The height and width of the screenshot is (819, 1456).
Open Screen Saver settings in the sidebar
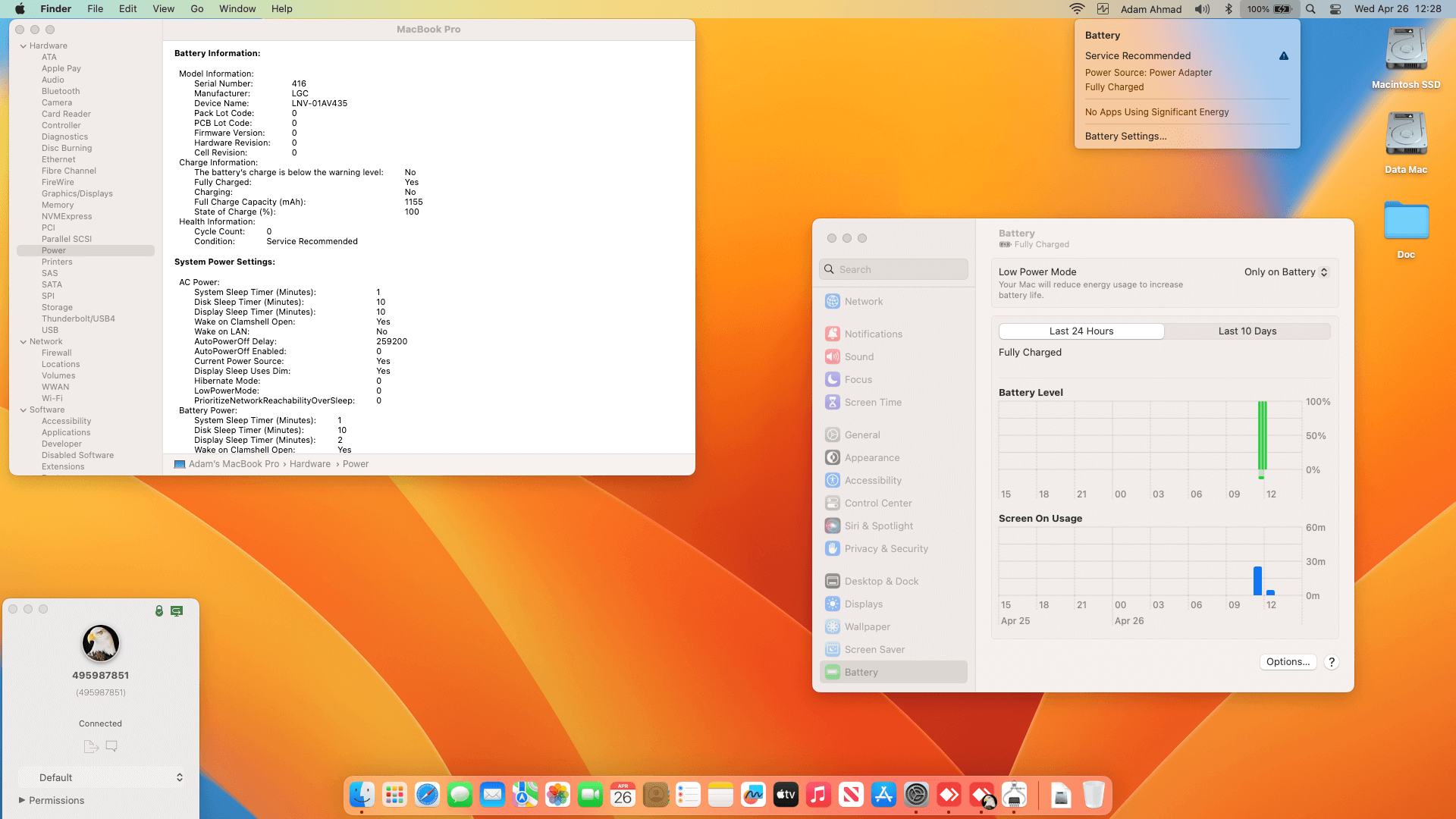pyautogui.click(x=893, y=649)
